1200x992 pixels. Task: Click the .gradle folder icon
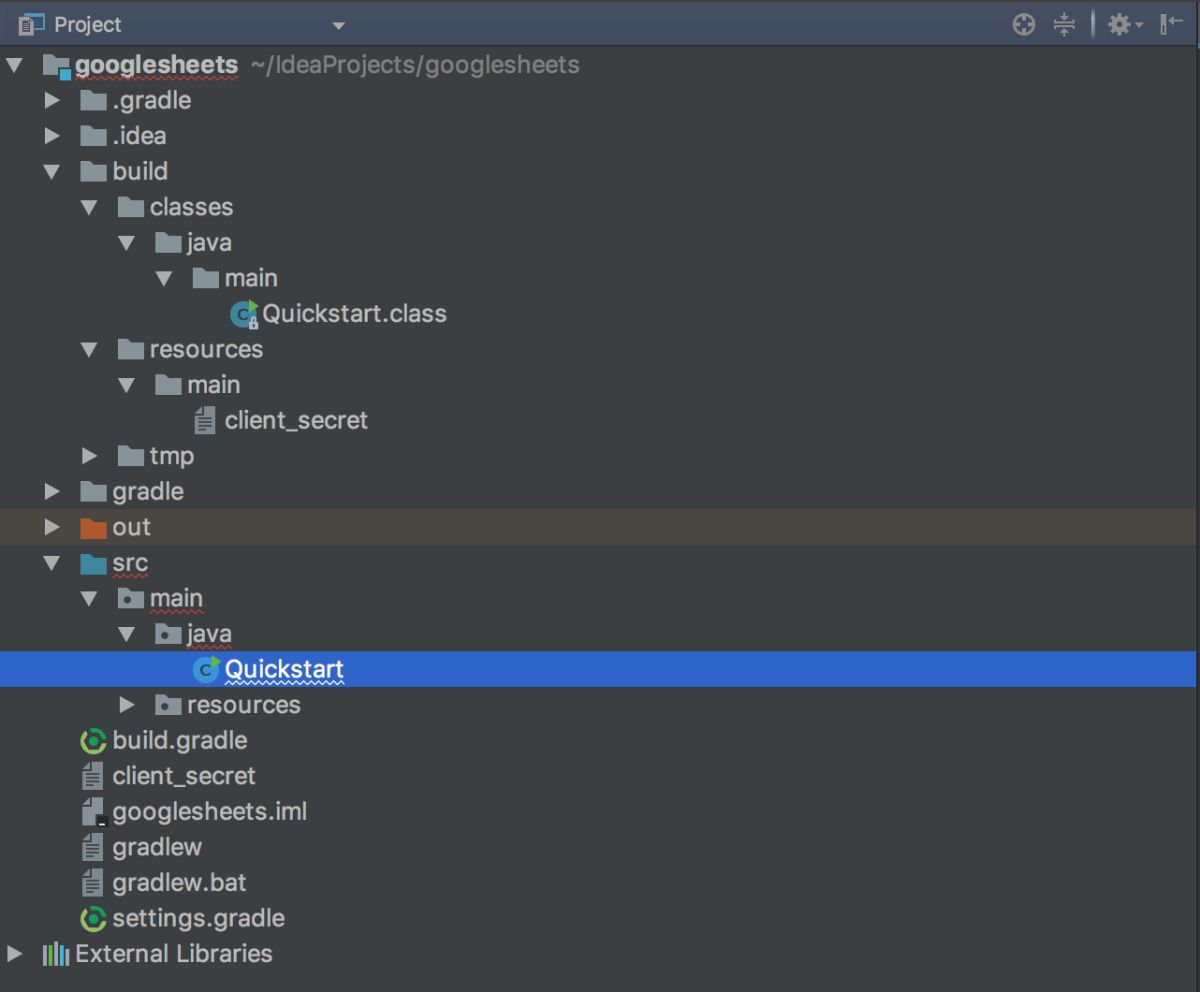coord(93,101)
